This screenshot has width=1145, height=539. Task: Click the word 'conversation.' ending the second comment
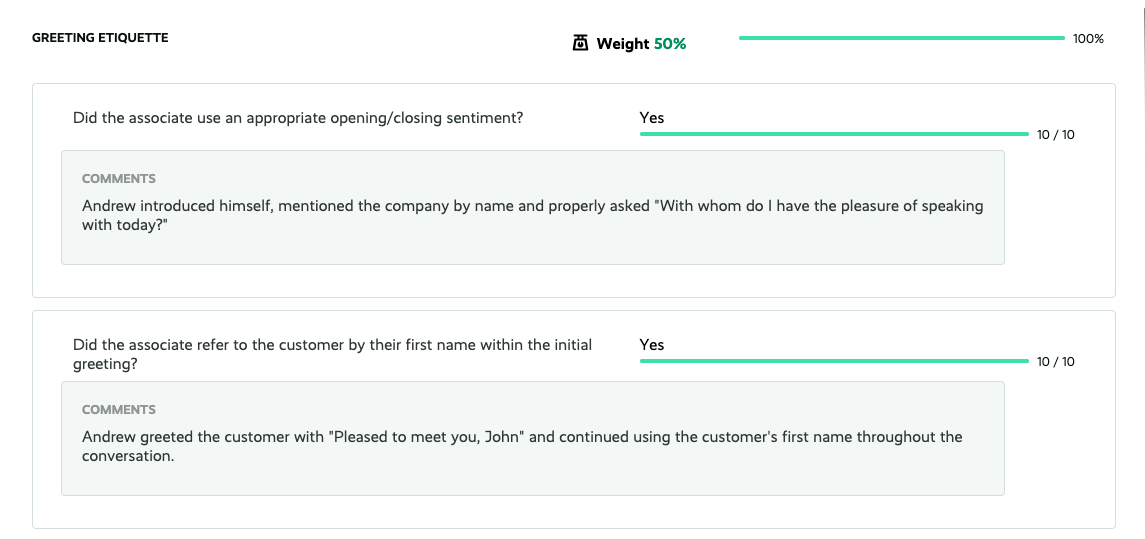click(128, 456)
